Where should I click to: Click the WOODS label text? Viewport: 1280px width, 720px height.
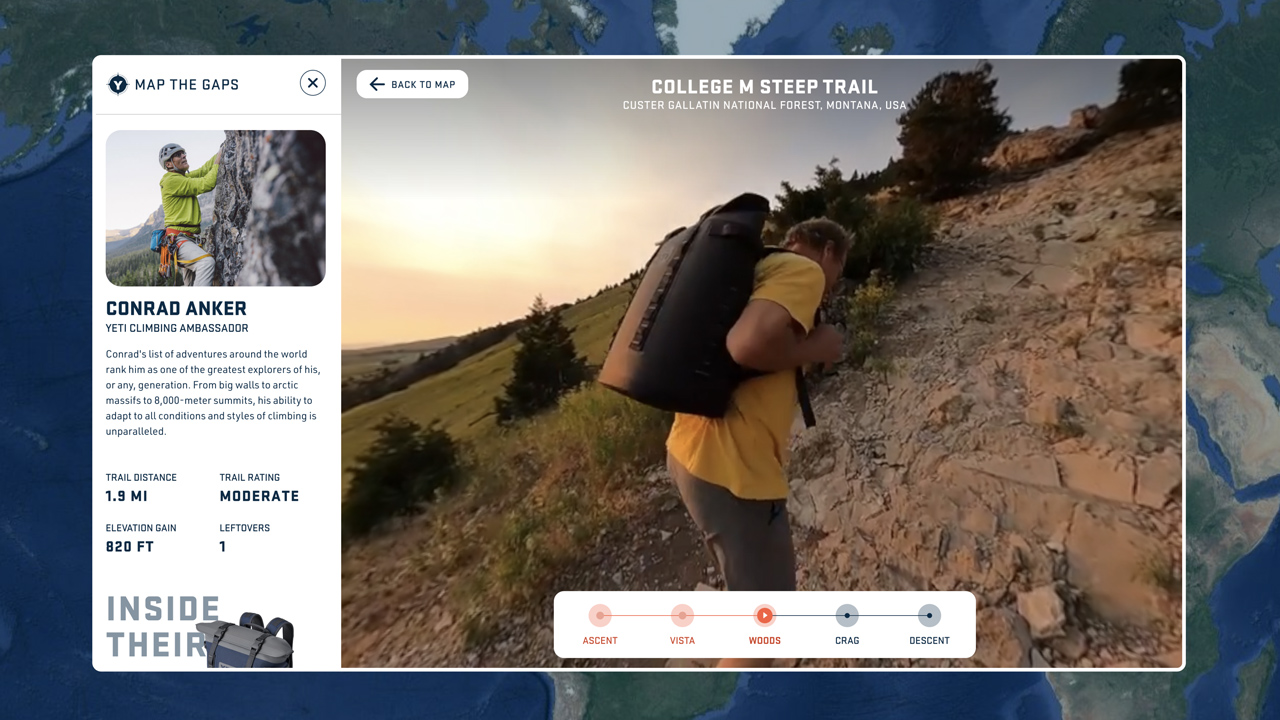point(764,641)
